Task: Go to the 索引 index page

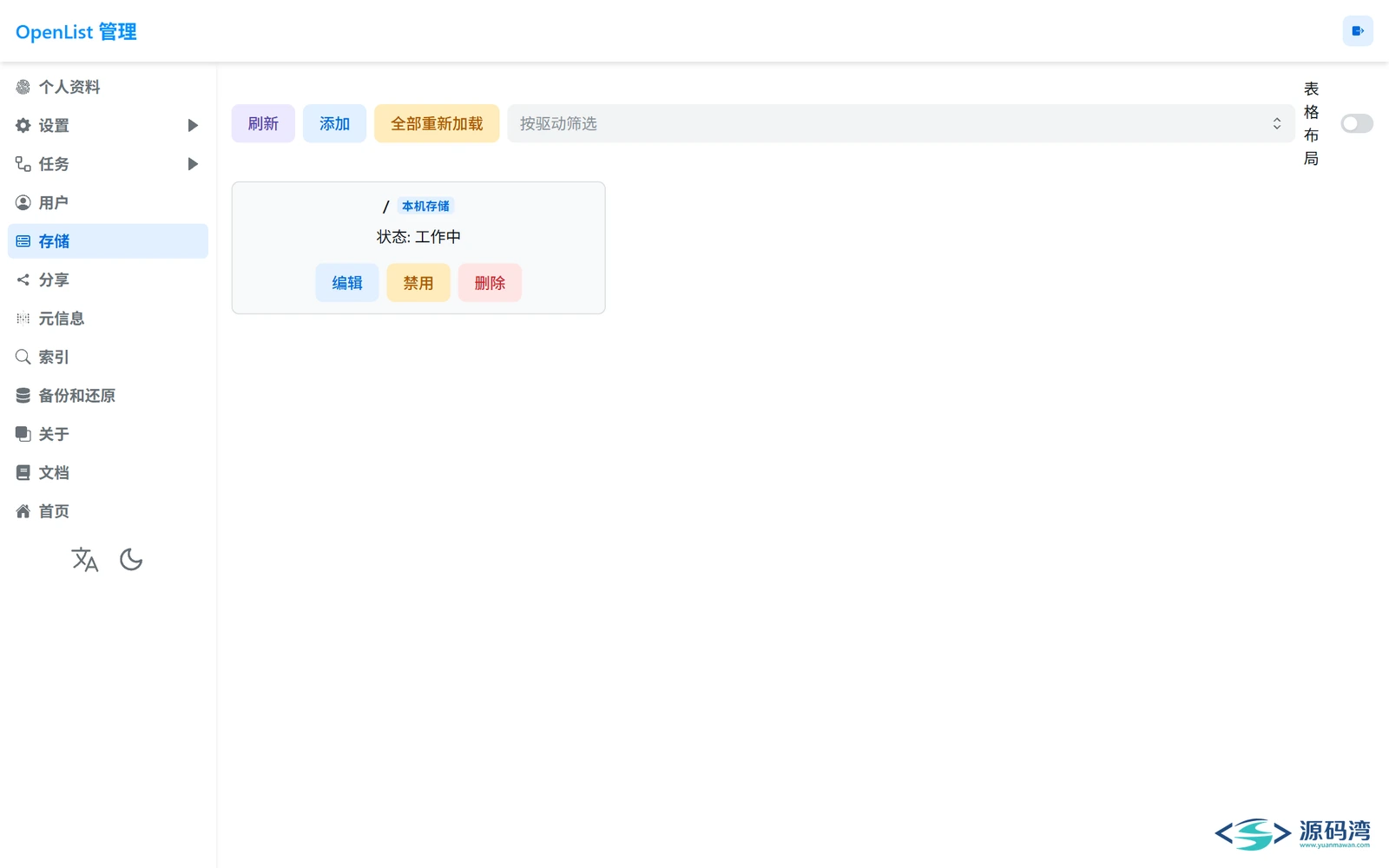Action: pyautogui.click(x=108, y=357)
